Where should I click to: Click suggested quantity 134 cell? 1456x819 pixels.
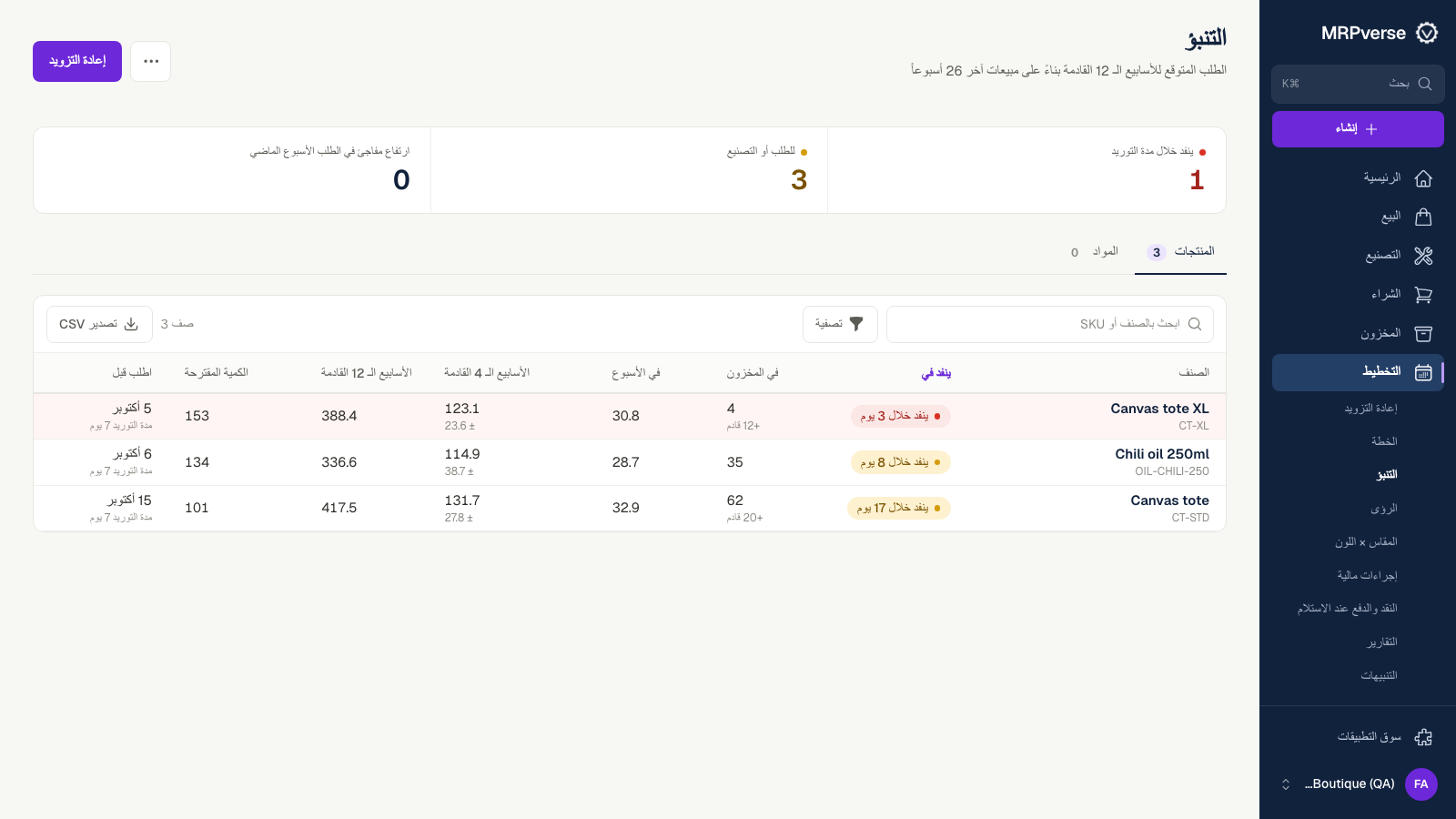coord(197,462)
